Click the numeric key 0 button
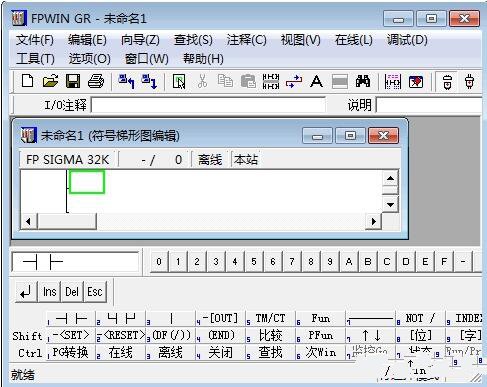This screenshot has height=387, width=487. point(159,262)
